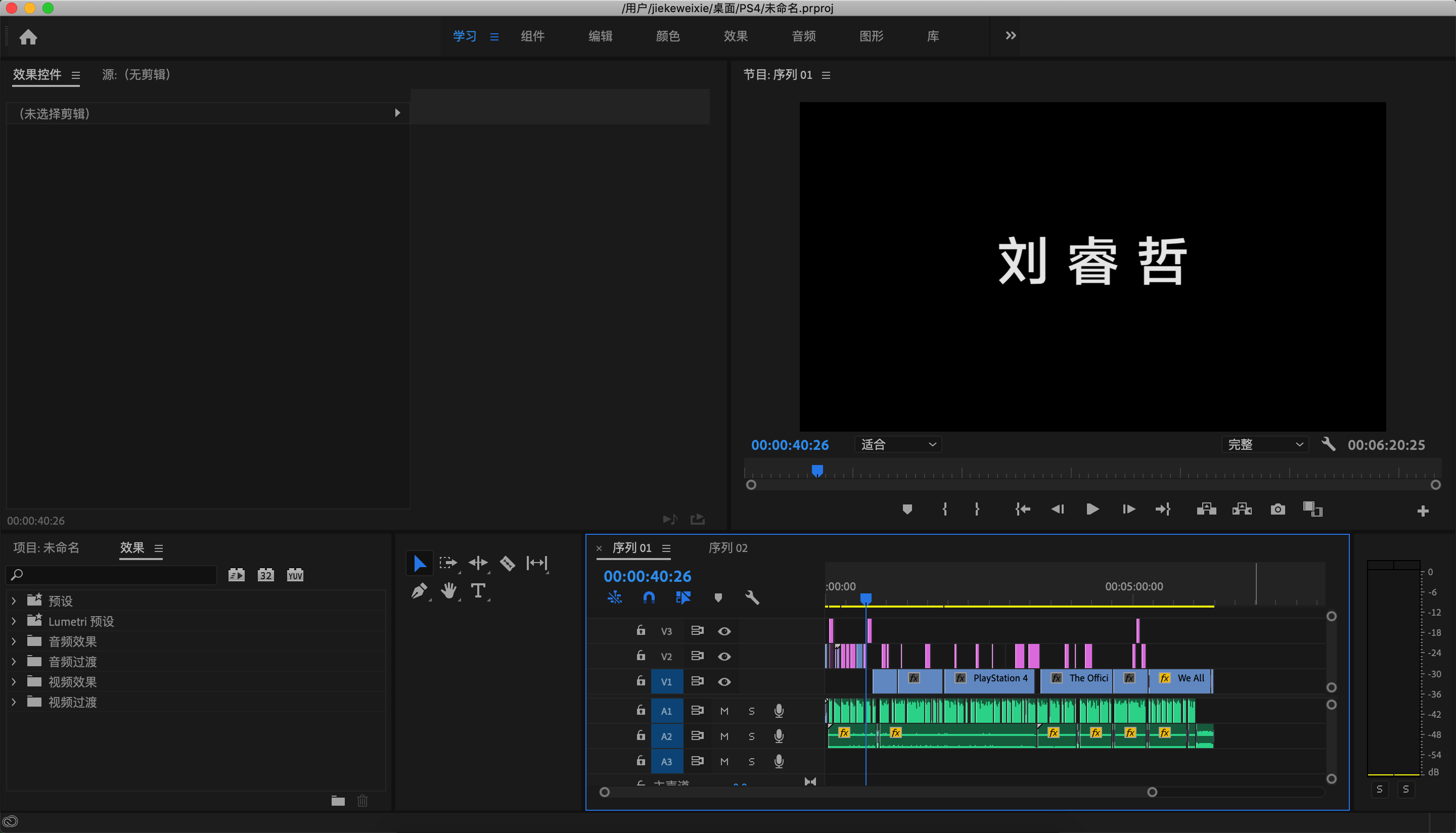
Task: Open program monitor settings wrench
Action: [x=1328, y=444]
